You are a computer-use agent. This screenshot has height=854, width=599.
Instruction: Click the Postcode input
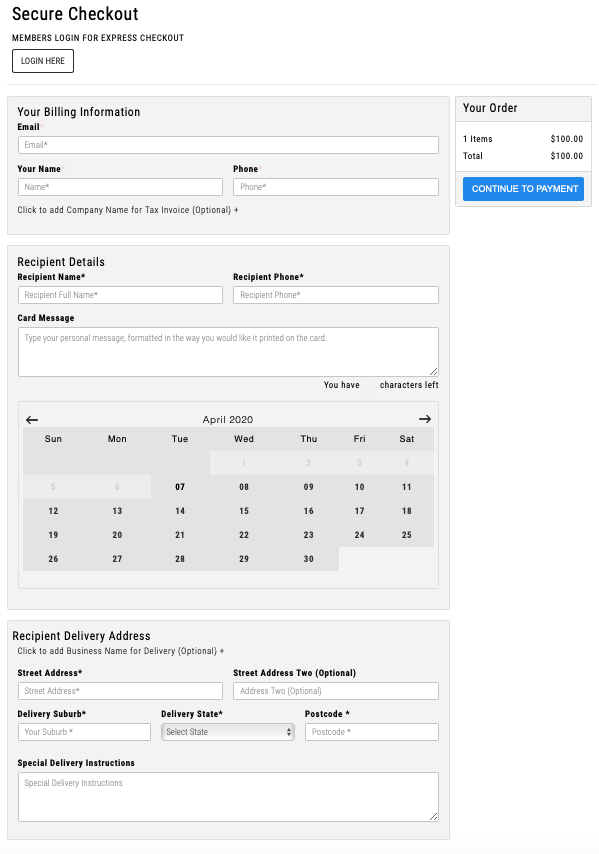tap(372, 732)
